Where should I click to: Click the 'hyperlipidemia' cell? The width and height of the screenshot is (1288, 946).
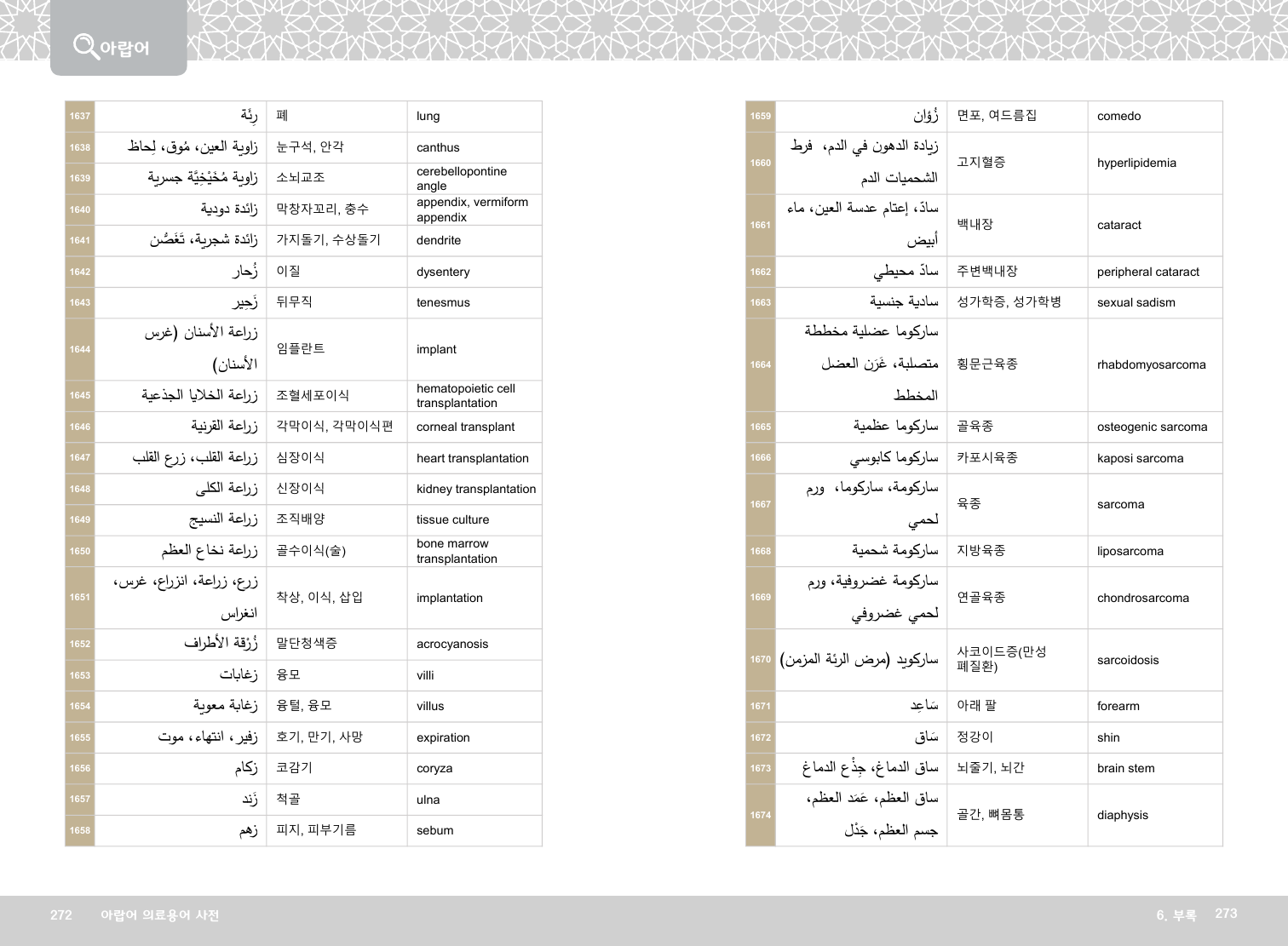[x=1136, y=163]
